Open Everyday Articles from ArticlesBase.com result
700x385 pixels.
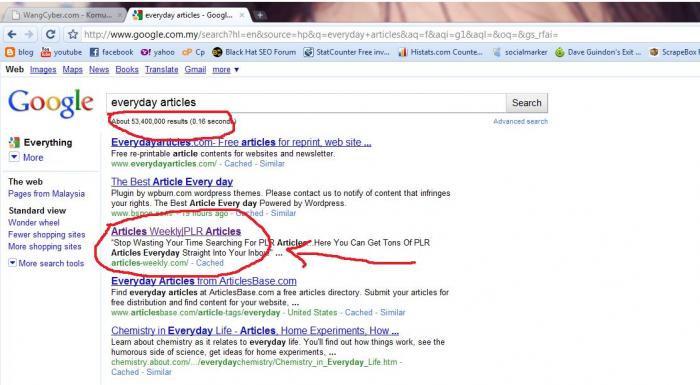click(204, 281)
